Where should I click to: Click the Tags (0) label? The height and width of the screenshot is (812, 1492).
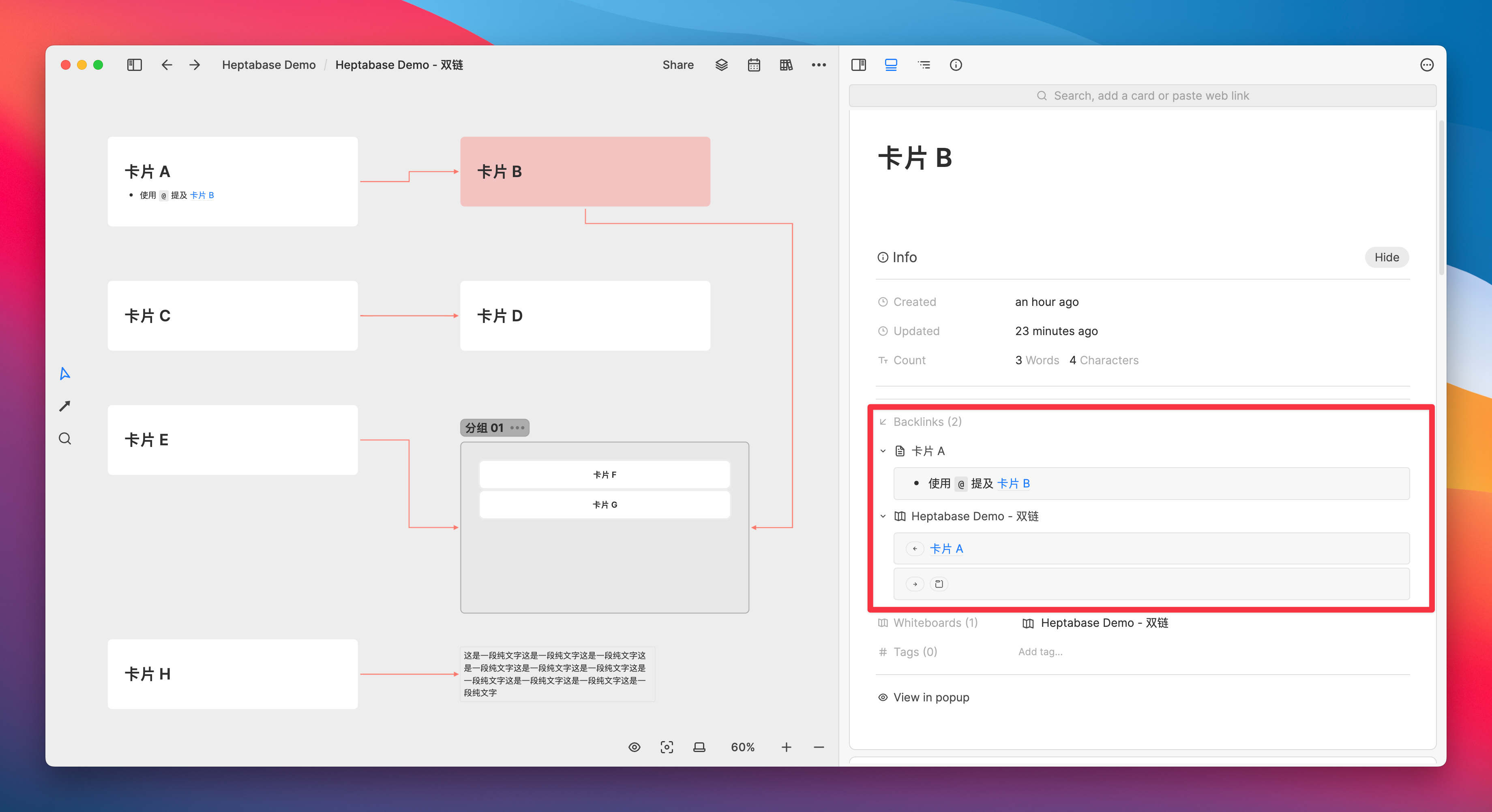pyautogui.click(x=915, y=652)
